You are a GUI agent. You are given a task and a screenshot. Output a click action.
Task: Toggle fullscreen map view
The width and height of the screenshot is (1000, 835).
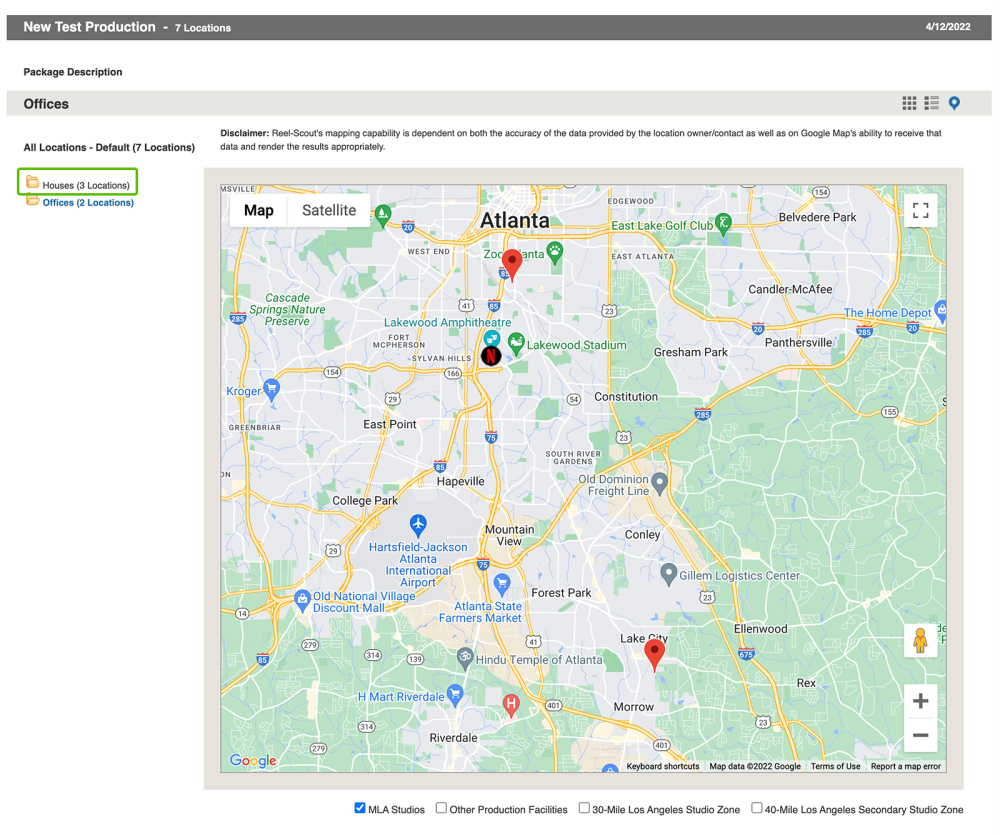click(920, 211)
